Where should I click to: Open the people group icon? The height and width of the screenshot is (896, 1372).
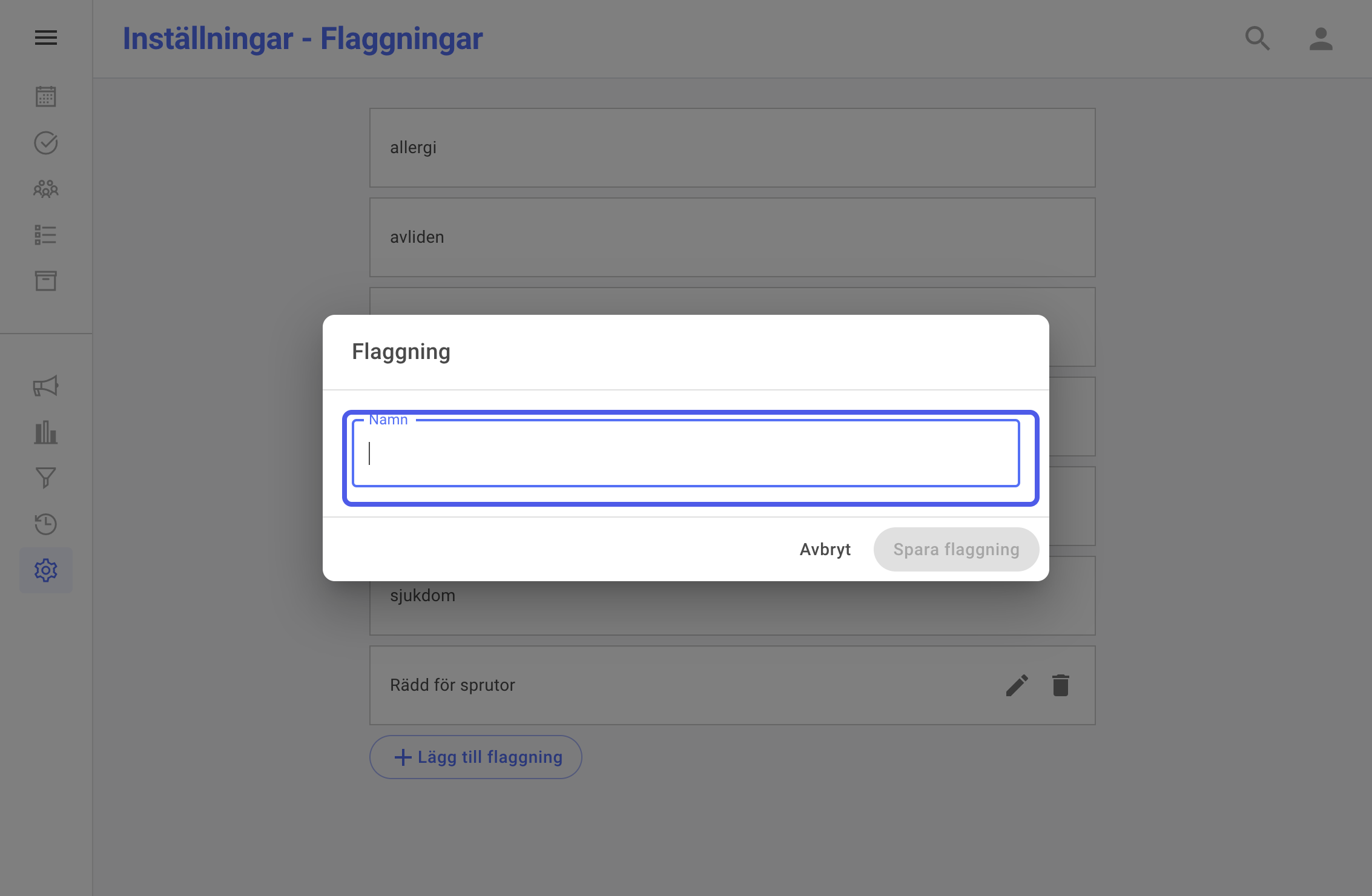46,189
